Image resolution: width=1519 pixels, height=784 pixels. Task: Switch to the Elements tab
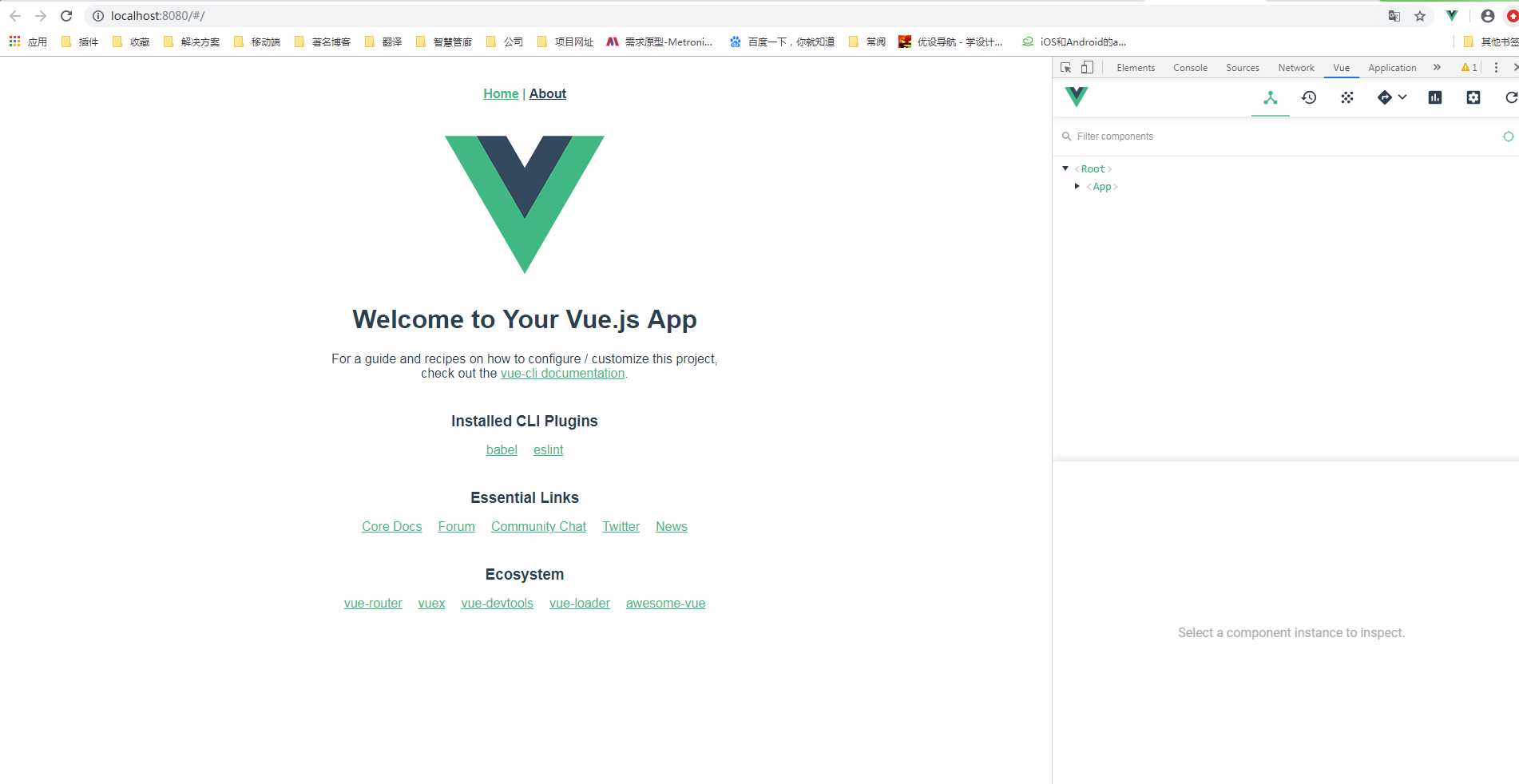[1136, 68]
